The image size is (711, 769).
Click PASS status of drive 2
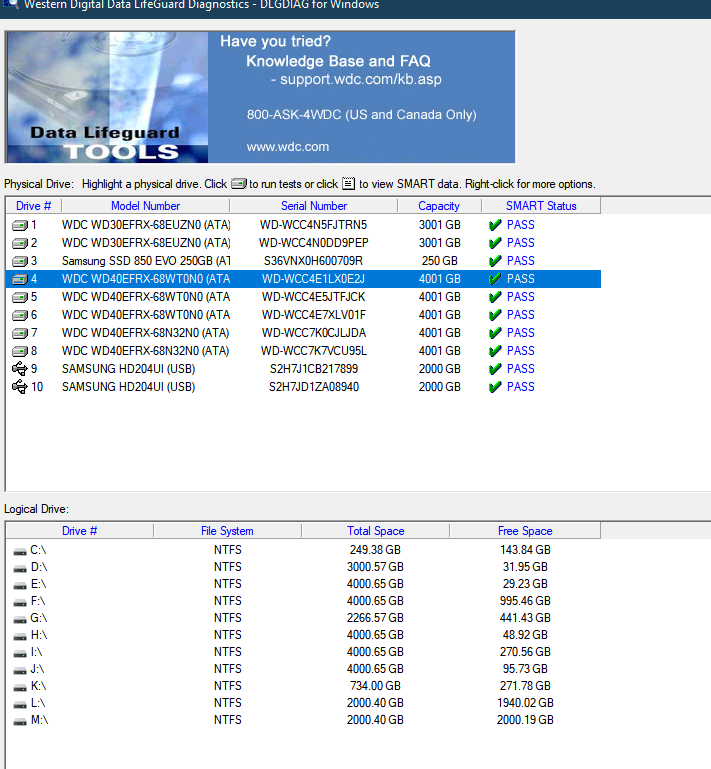point(520,243)
